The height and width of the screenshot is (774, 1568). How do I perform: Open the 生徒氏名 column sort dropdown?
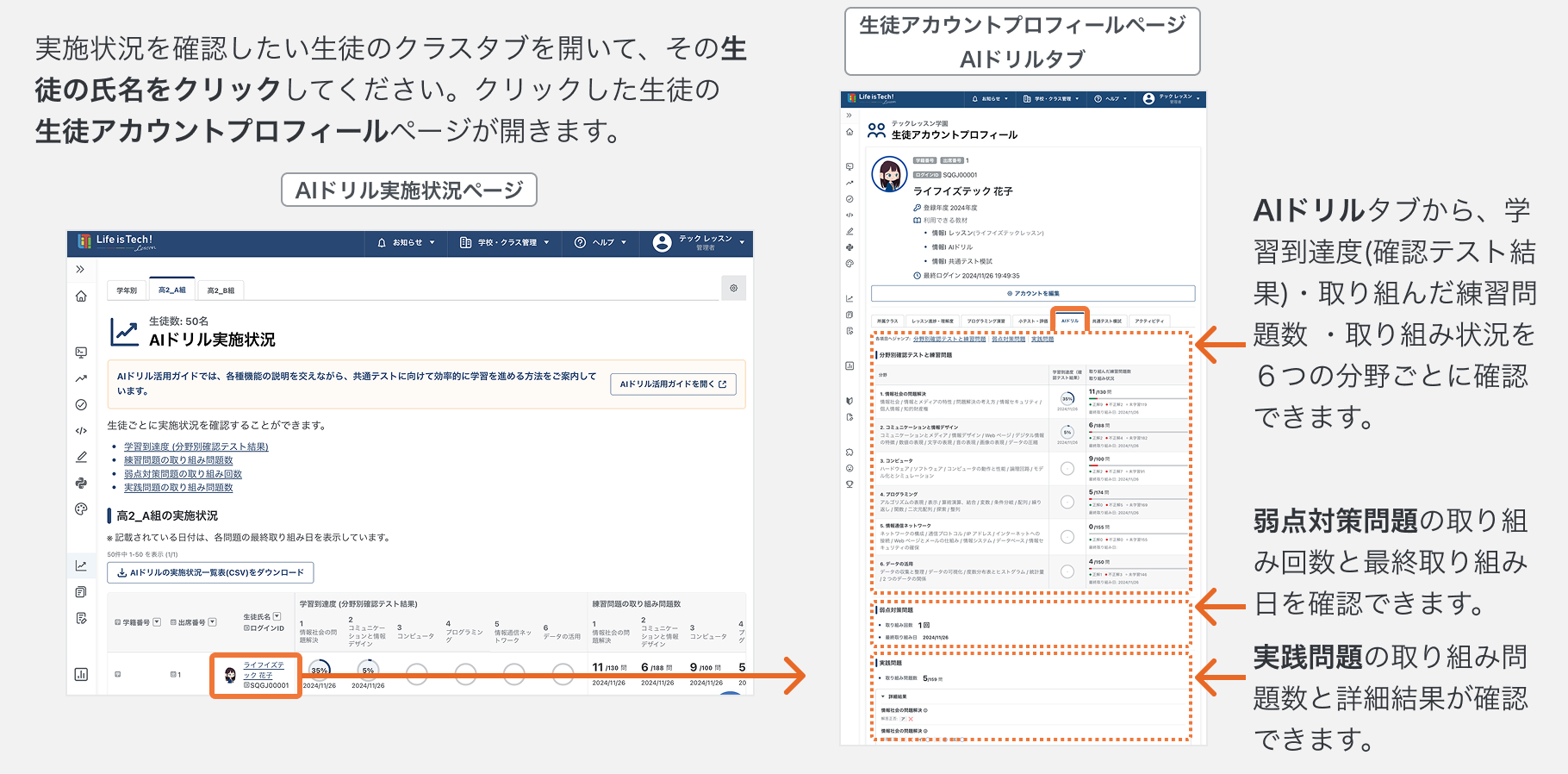click(x=277, y=616)
